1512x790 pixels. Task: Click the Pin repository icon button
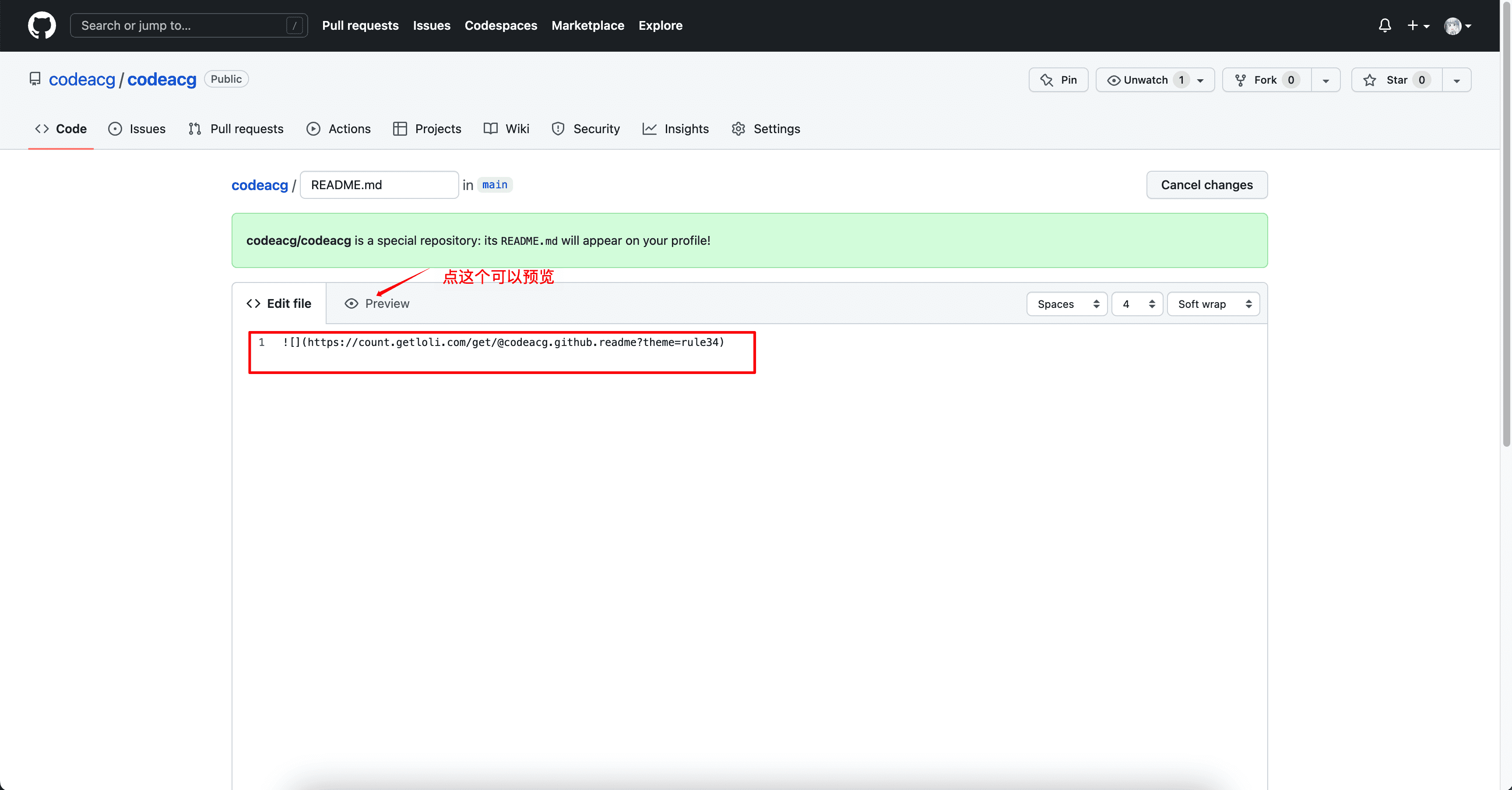point(1058,80)
